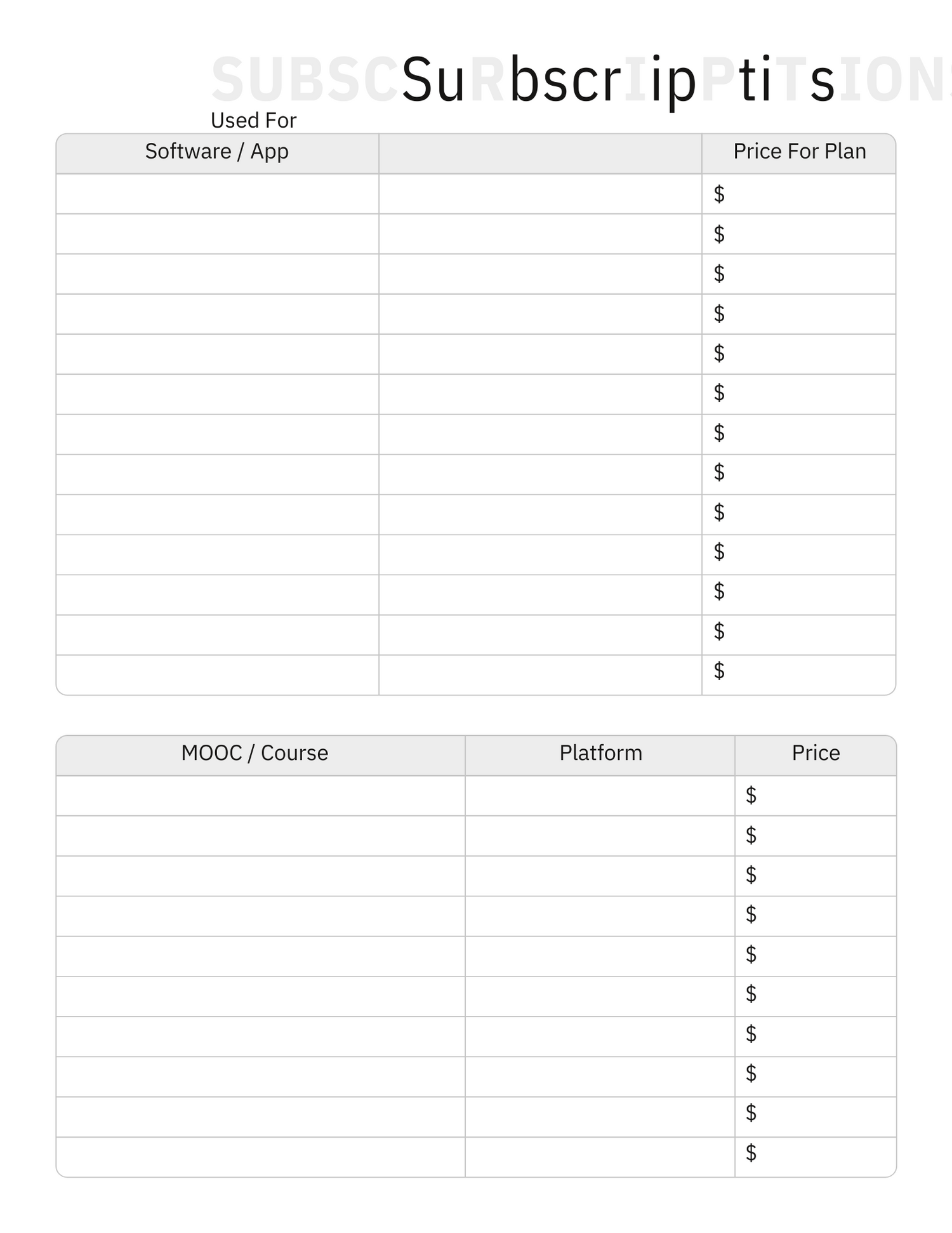Click the last Software / App row cell
The width and height of the screenshot is (952, 1233).
pos(217,674)
